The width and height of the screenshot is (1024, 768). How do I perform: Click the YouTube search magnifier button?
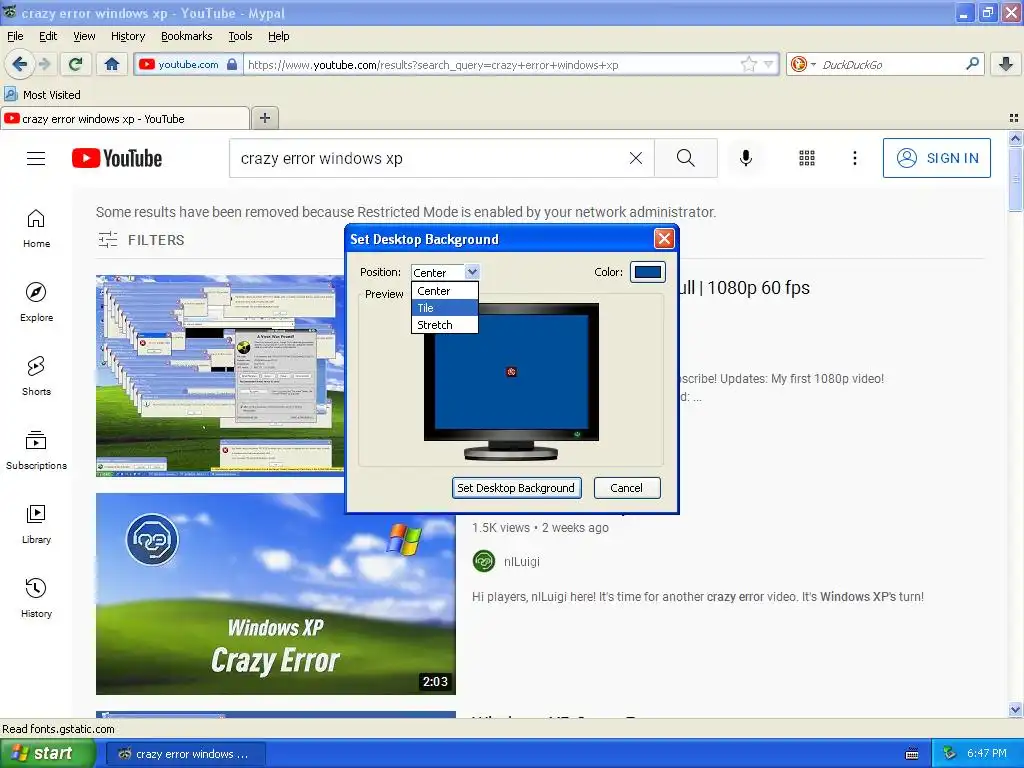point(686,158)
